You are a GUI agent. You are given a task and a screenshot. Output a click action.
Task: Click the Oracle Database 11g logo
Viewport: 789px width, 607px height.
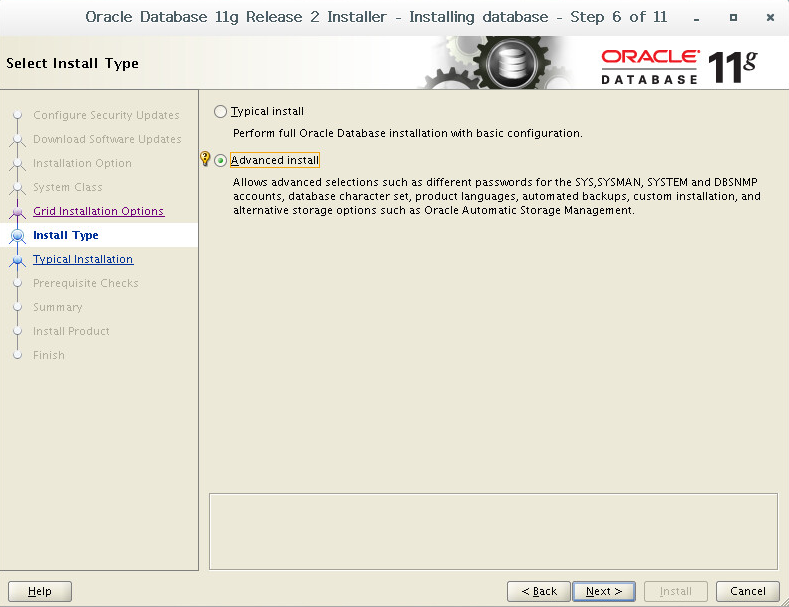pyautogui.click(x=679, y=66)
